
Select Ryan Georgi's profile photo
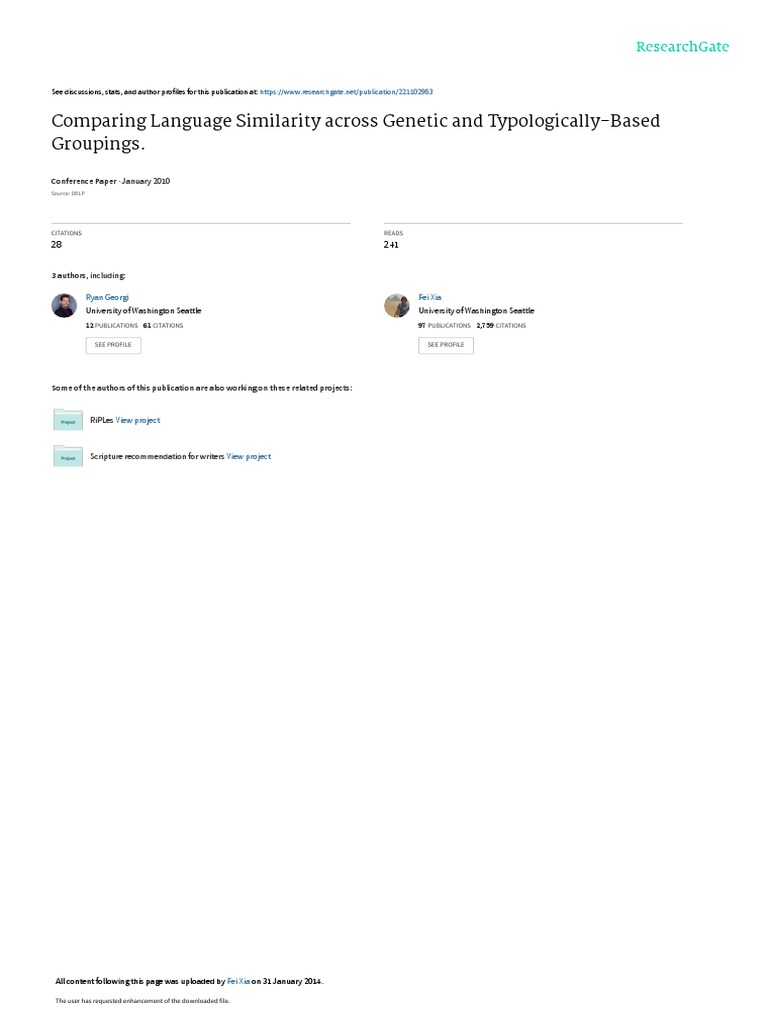[x=64, y=305]
